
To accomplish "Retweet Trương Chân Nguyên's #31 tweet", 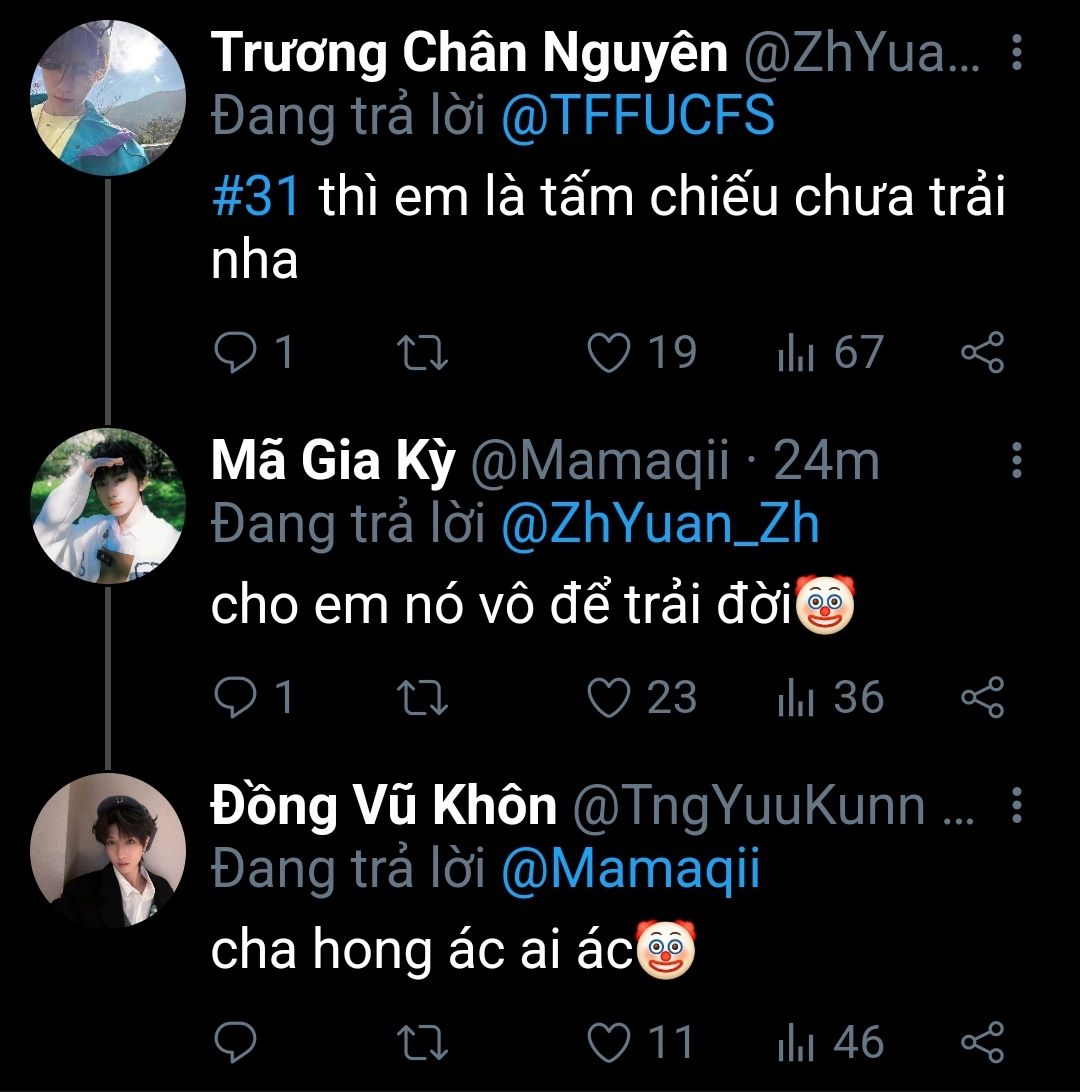I will 423,353.
